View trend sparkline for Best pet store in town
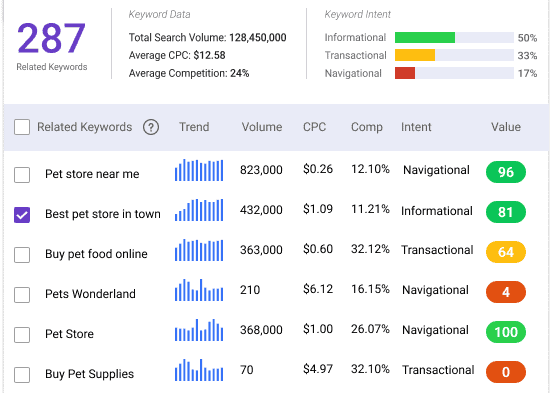This screenshot has height=393, width=552. click(x=199, y=210)
